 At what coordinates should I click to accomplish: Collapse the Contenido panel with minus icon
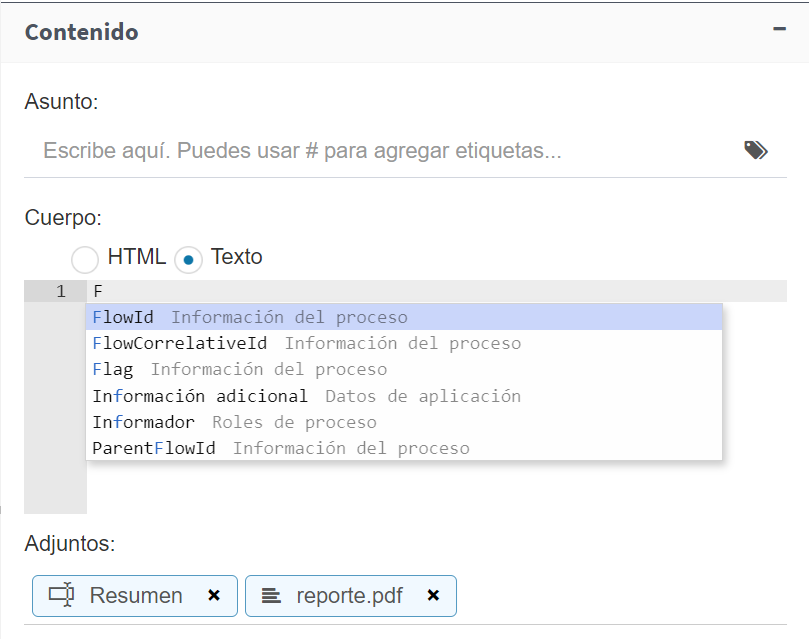point(779,29)
